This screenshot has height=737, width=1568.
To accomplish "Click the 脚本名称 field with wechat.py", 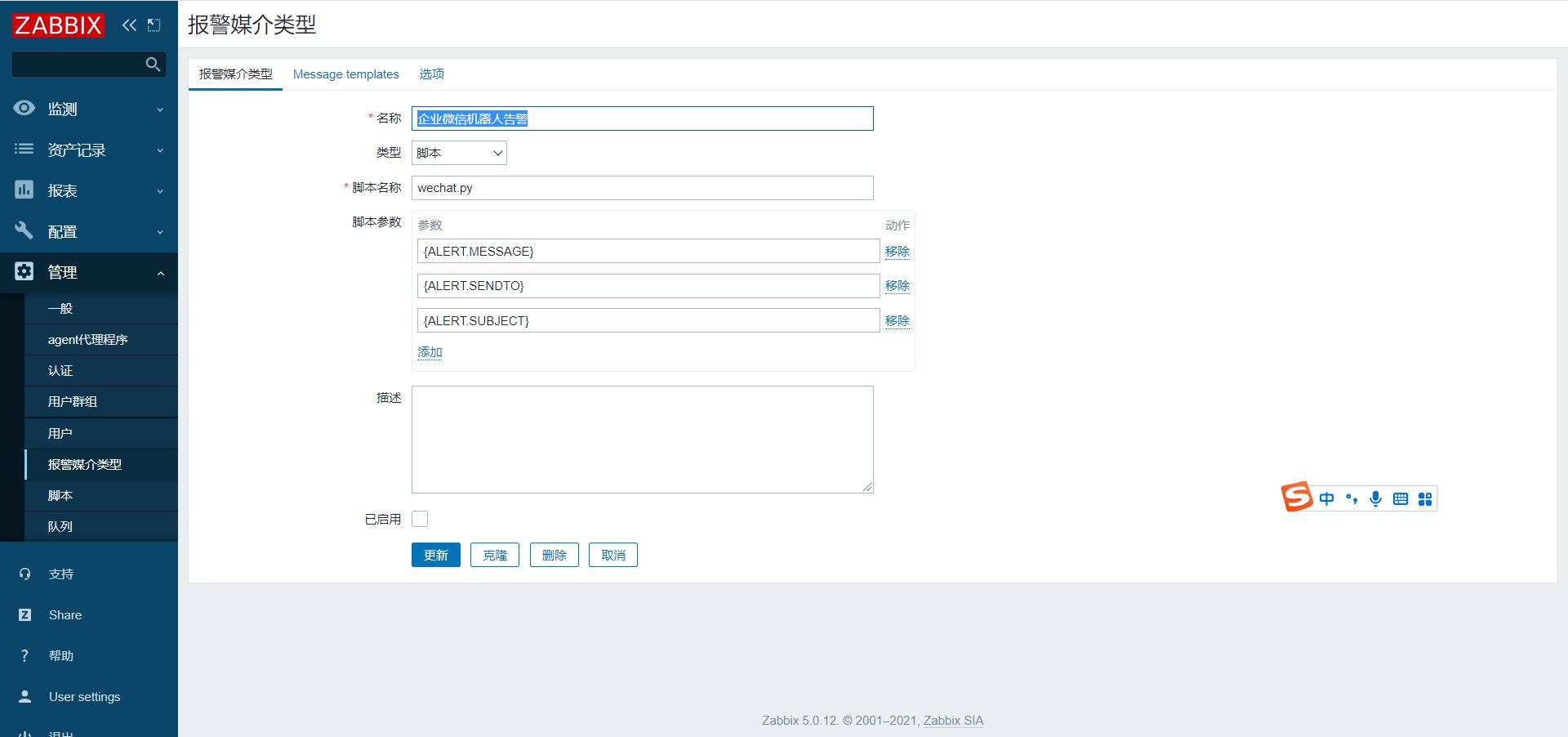I will pyautogui.click(x=643, y=188).
